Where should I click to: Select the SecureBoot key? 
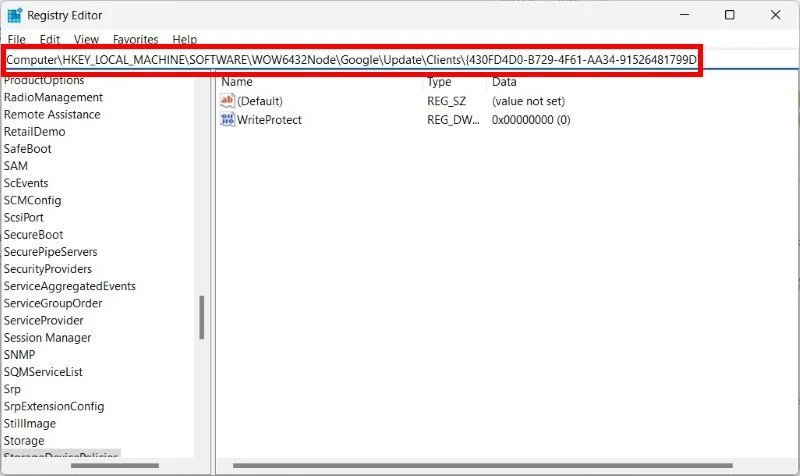pyautogui.click(x=34, y=235)
